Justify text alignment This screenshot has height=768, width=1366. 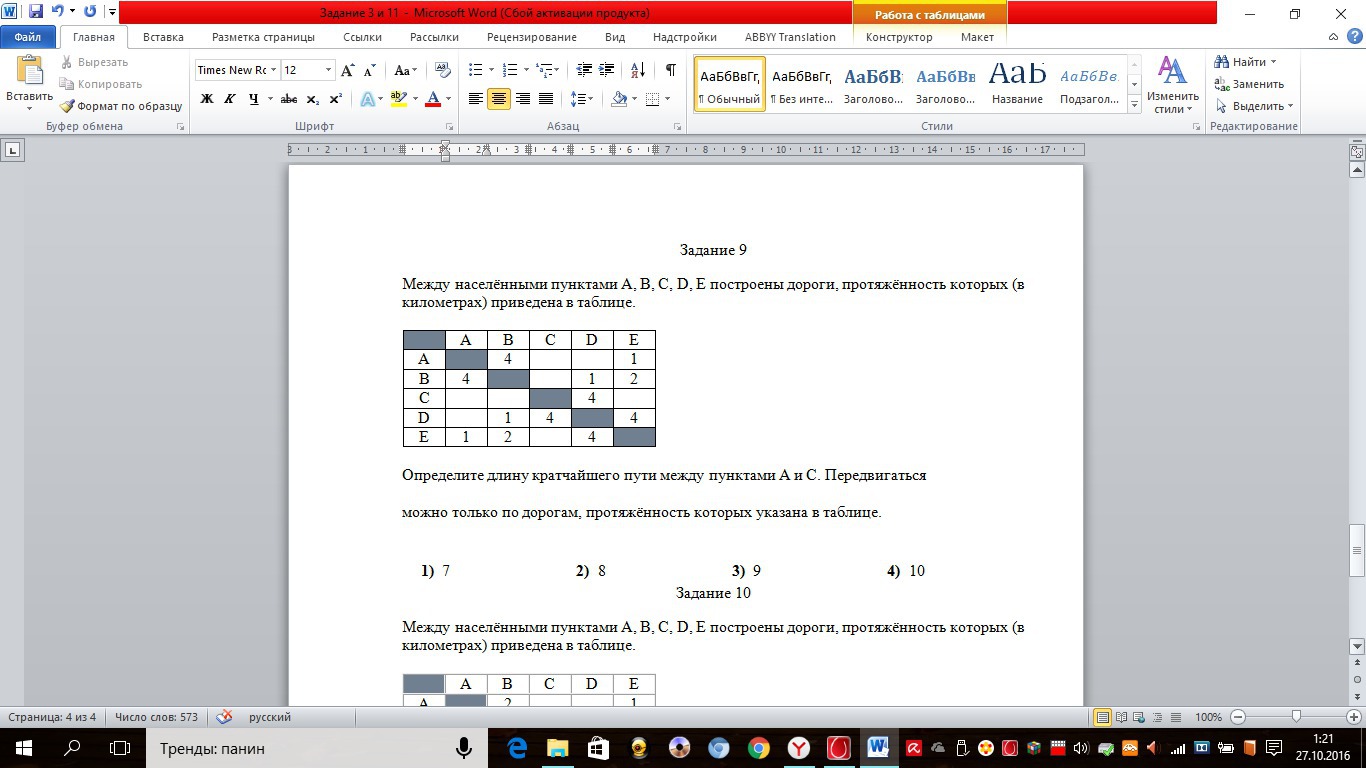pos(546,99)
